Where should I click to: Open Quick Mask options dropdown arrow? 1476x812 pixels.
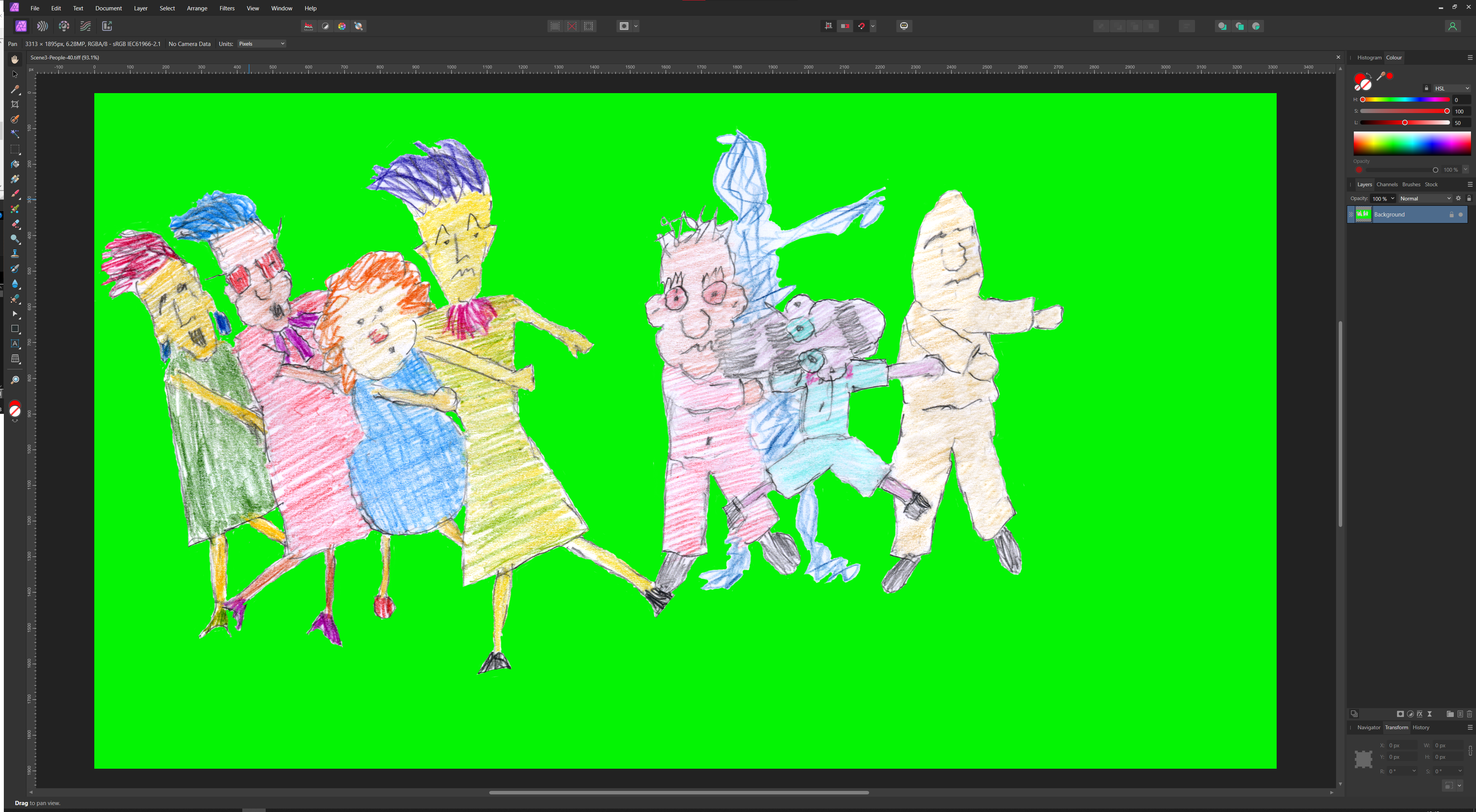636,26
